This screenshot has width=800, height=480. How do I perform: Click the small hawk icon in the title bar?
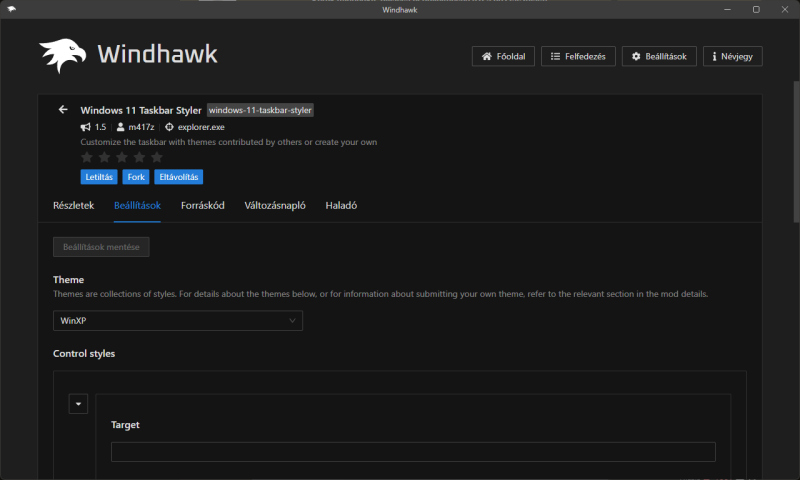click(11, 9)
